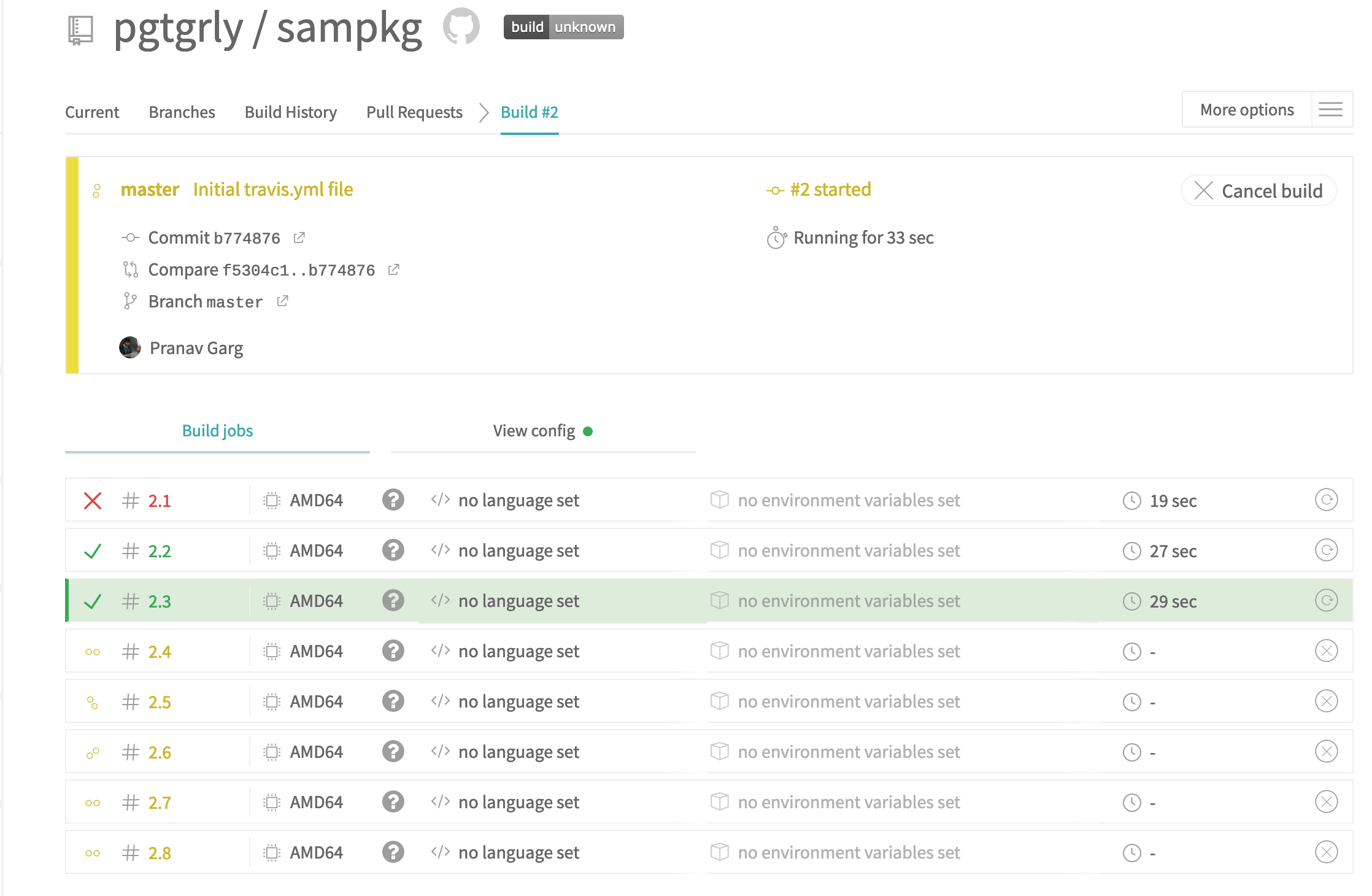Click the Initial travis.yml file commit title
Image resolution: width=1372 pixels, height=896 pixels.
pos(273,190)
